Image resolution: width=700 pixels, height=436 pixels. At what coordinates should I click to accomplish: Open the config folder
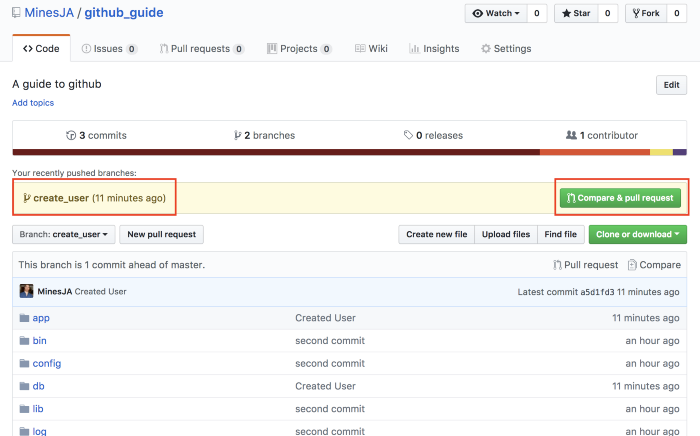47,363
